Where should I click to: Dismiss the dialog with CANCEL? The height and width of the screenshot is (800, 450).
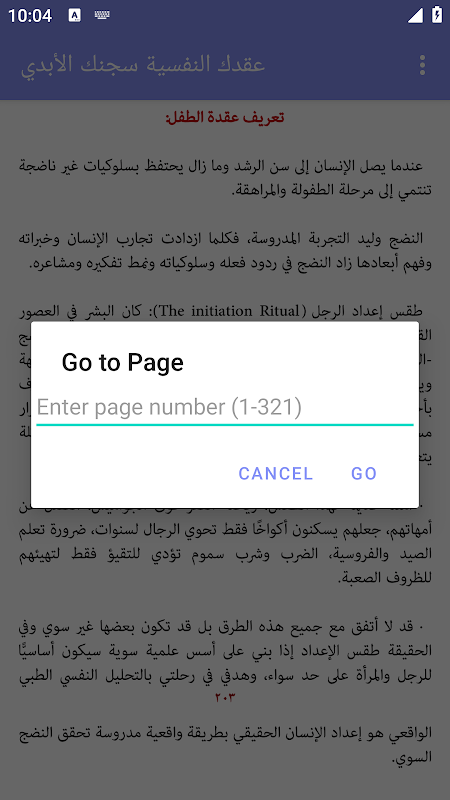(276, 473)
